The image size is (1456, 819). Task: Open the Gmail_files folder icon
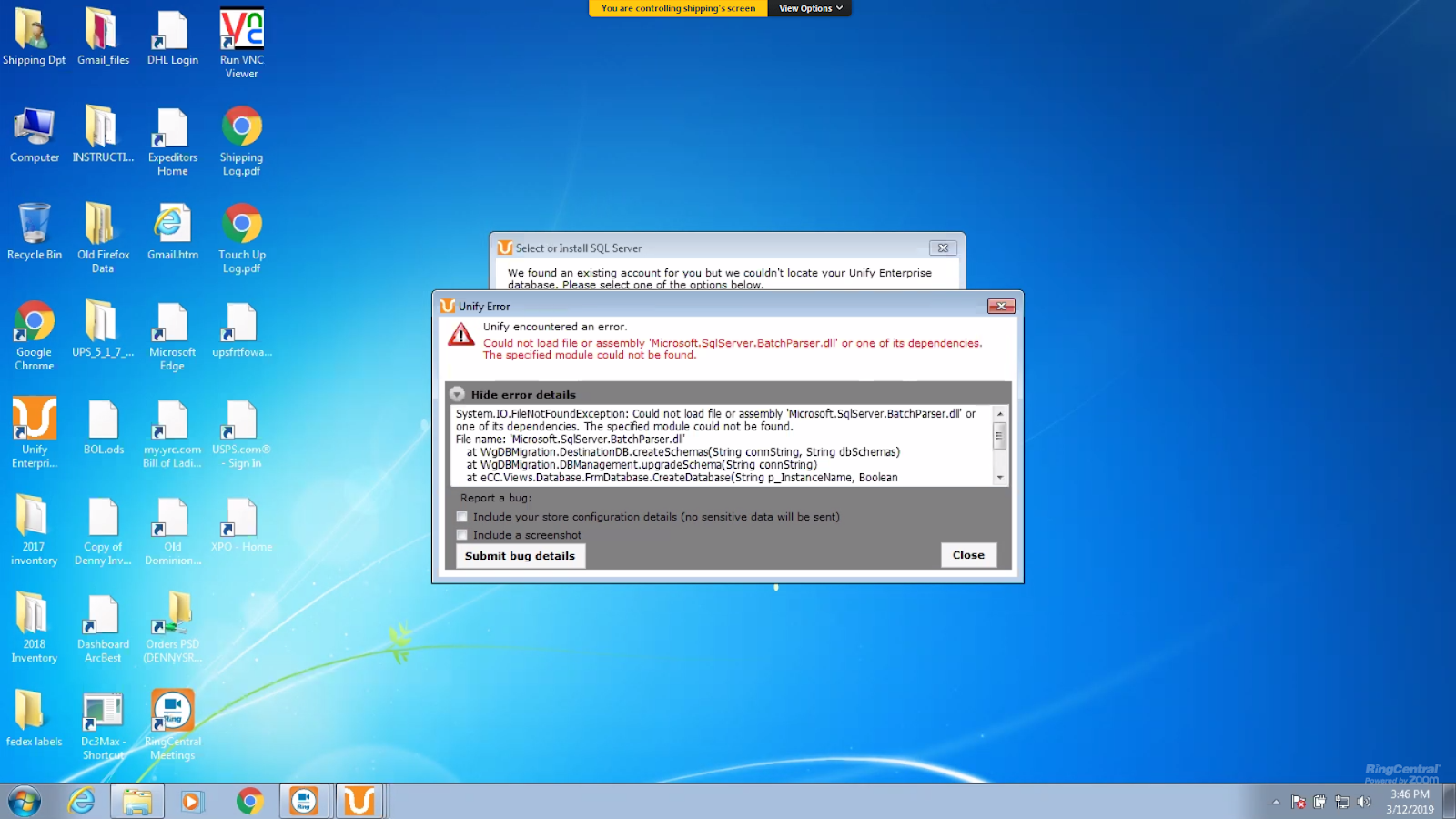click(x=103, y=36)
